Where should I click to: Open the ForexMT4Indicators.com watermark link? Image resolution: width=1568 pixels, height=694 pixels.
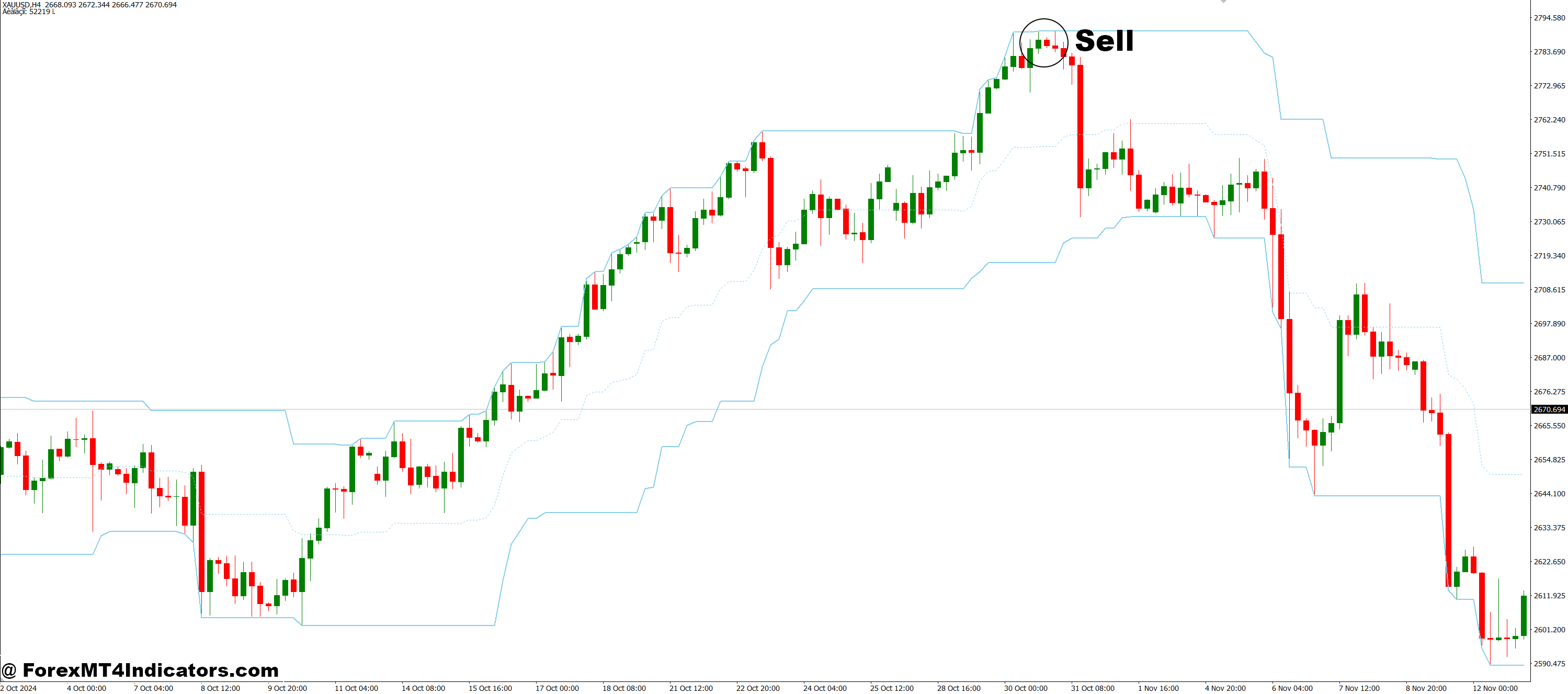tap(150, 670)
